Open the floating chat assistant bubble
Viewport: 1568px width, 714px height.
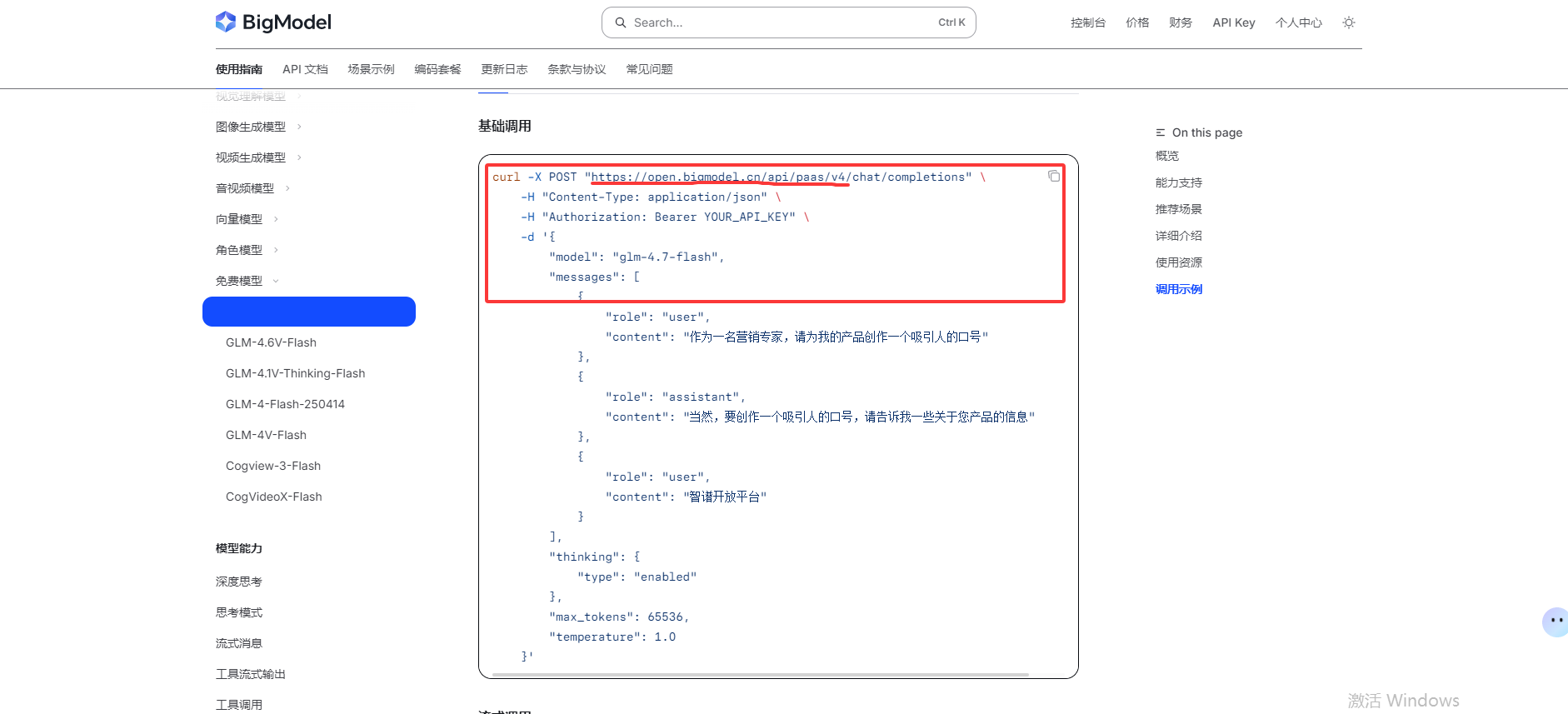1555,622
